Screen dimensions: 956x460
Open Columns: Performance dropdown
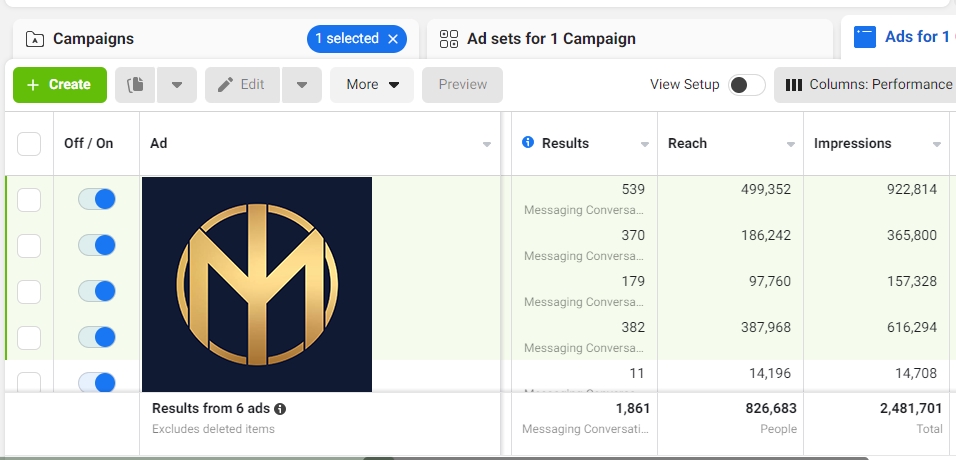866,85
